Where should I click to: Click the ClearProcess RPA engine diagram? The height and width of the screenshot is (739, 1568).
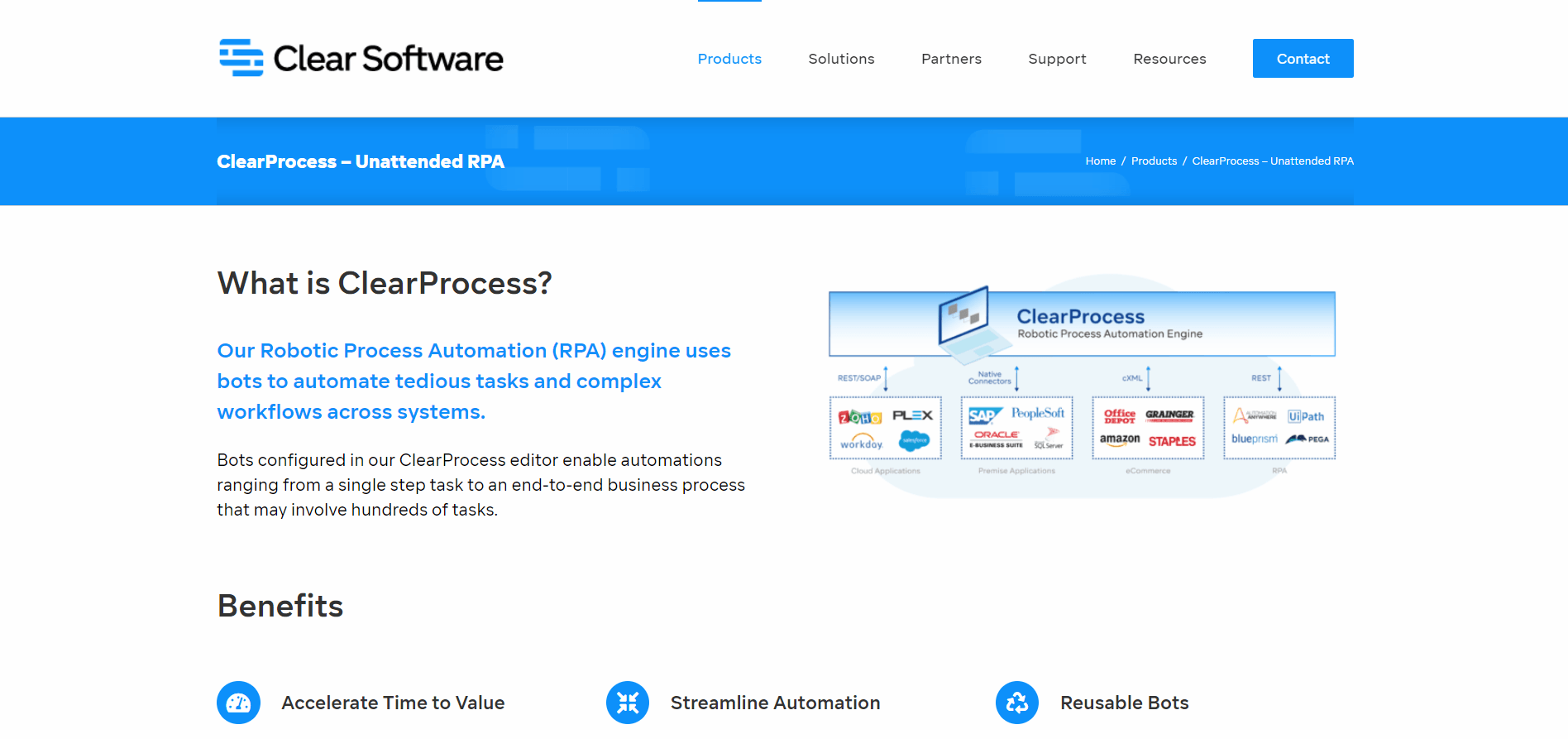pyautogui.click(x=1082, y=386)
